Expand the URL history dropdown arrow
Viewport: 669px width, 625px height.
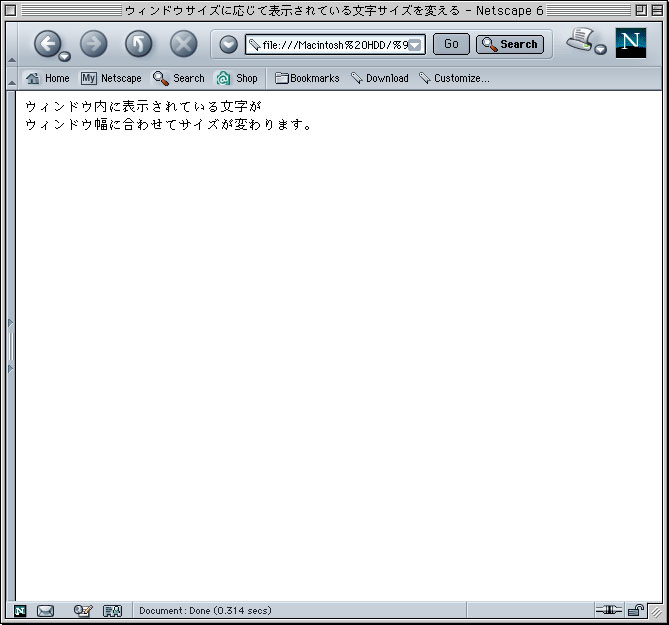415,45
